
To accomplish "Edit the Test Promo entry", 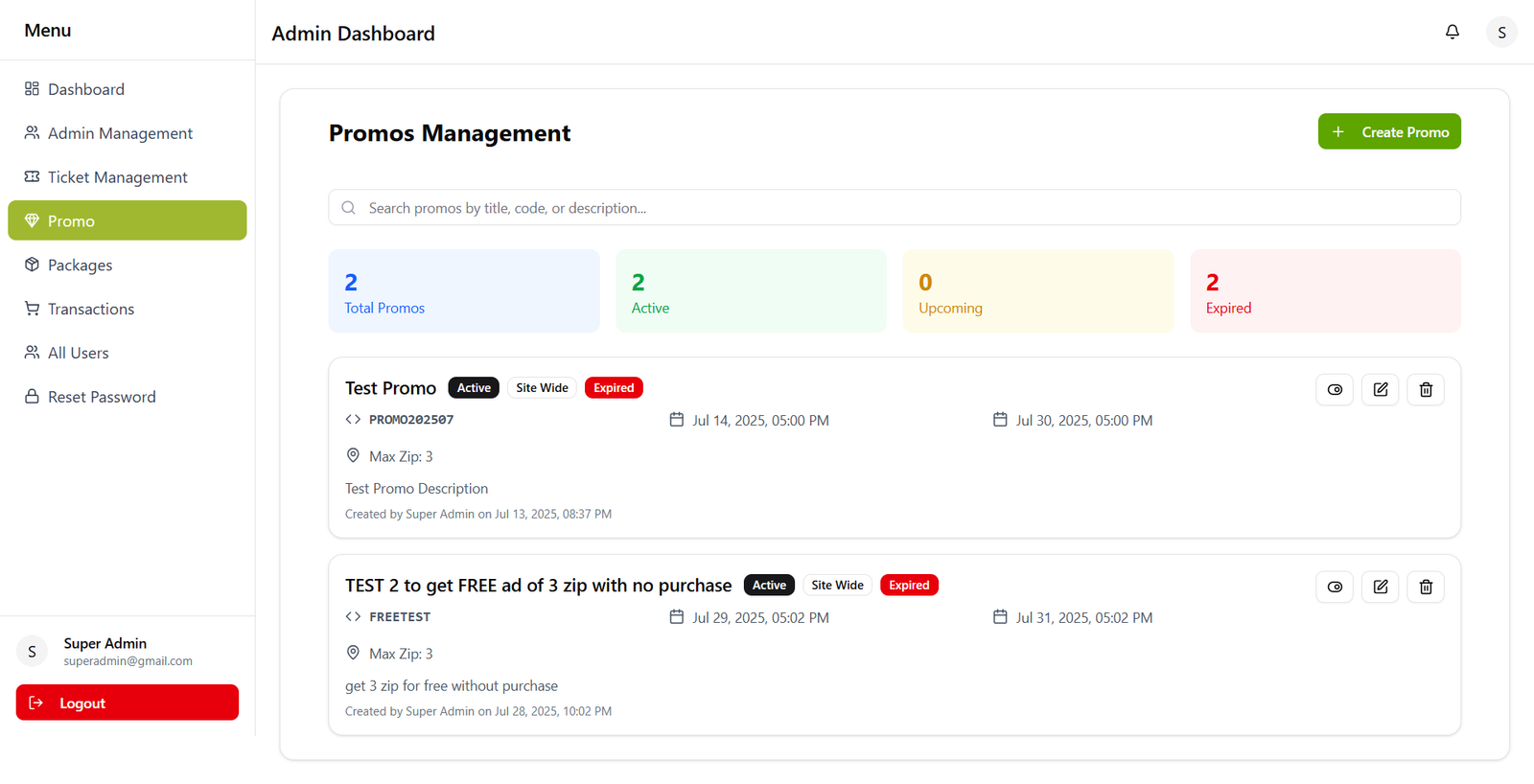I will pos(1380,389).
